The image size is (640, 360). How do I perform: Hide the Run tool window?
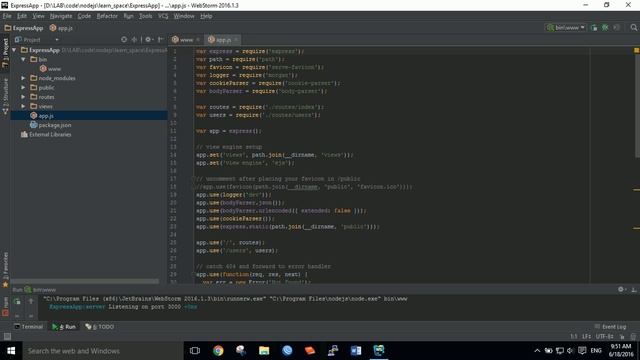[x=634, y=289]
